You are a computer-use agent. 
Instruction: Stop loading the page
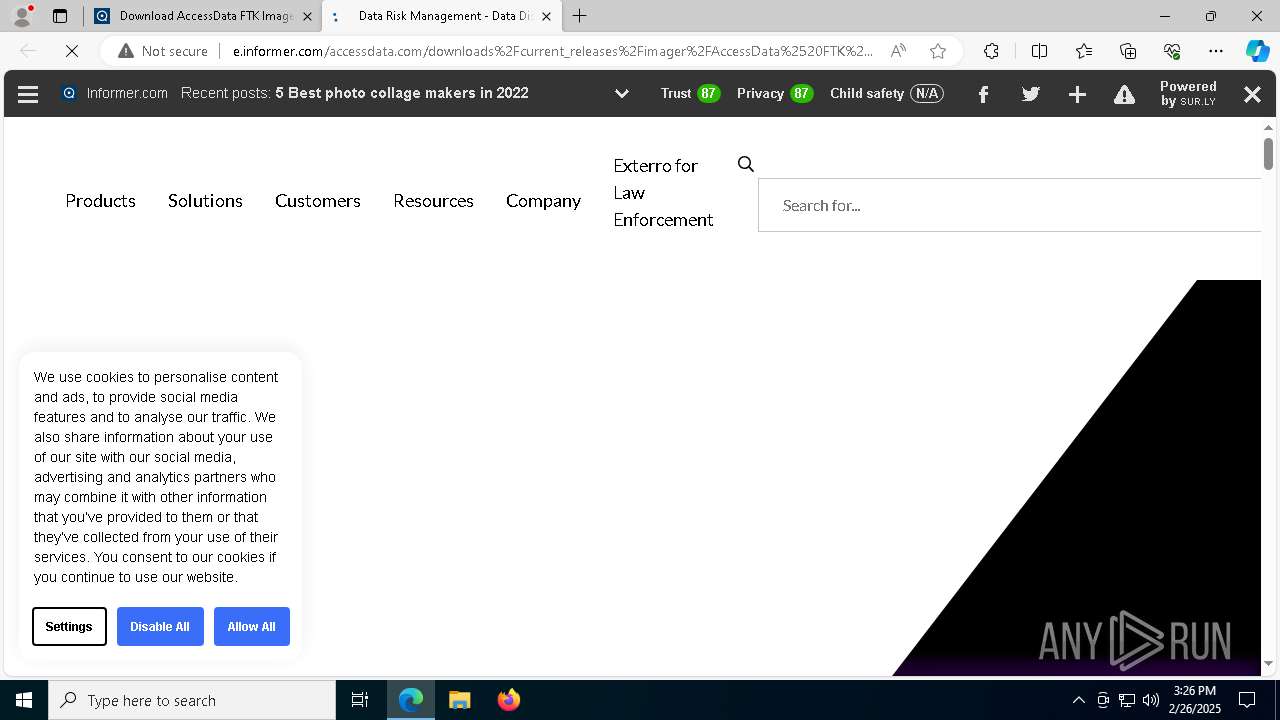[x=71, y=51]
